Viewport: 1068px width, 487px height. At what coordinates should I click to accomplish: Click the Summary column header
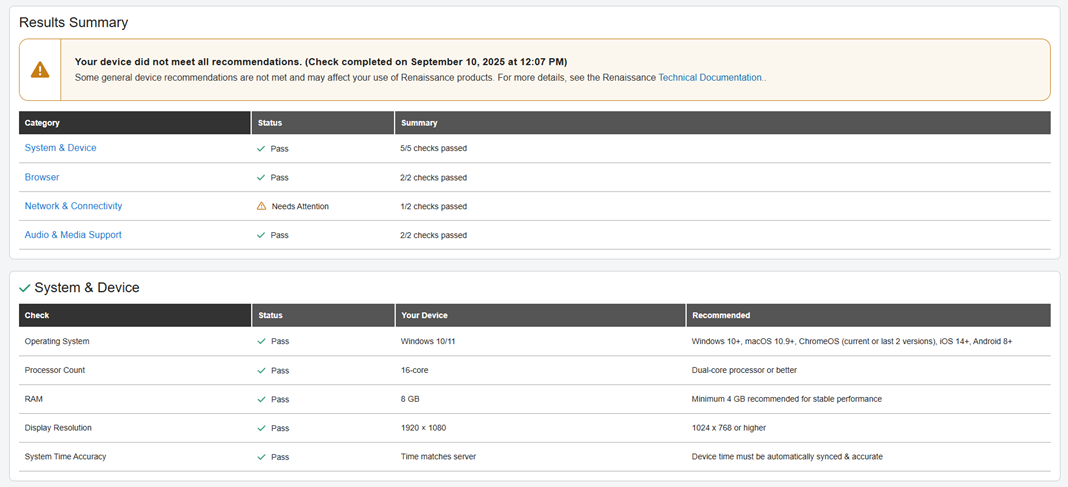(419, 123)
